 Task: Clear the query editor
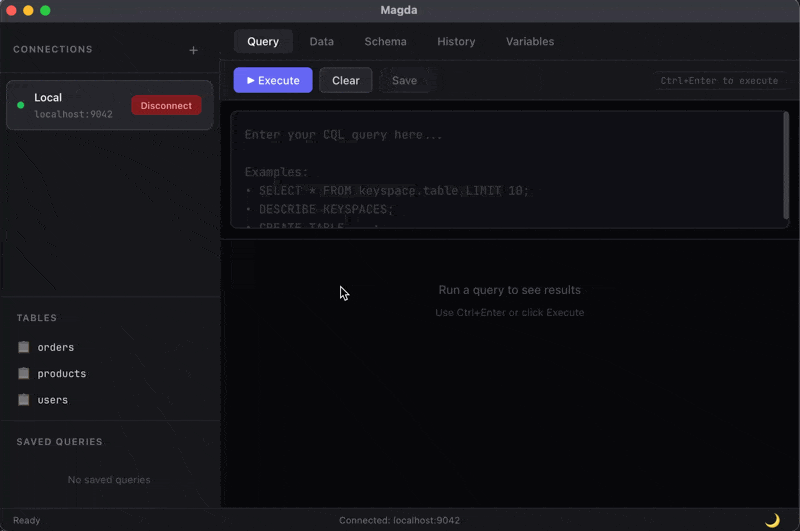345,80
